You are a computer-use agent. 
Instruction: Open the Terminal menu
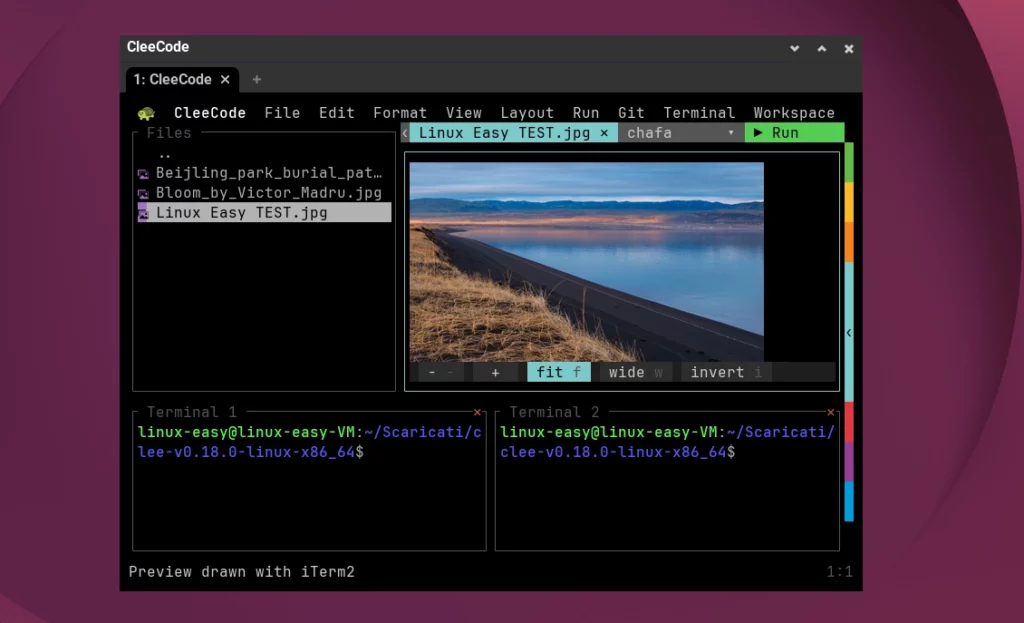click(699, 113)
